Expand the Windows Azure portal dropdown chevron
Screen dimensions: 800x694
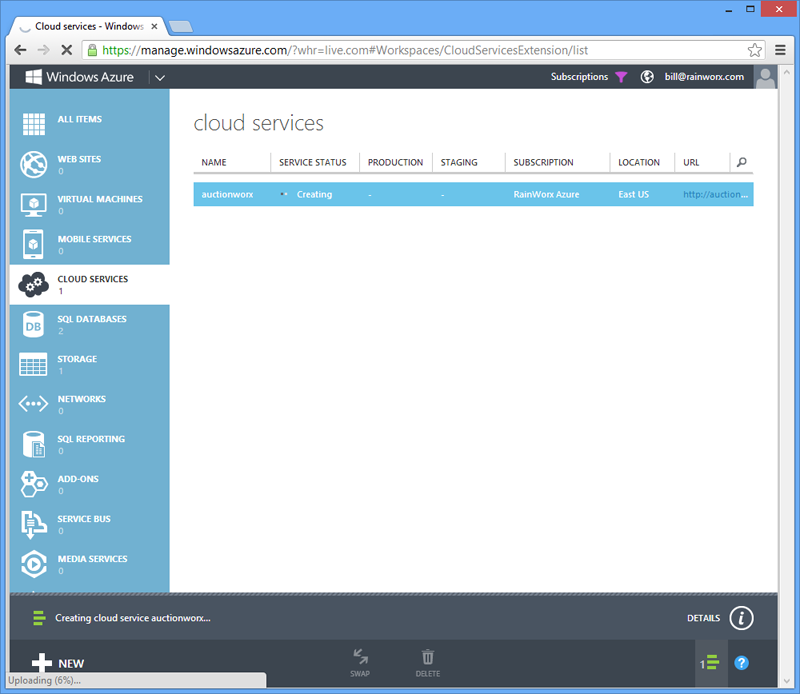(x=160, y=78)
